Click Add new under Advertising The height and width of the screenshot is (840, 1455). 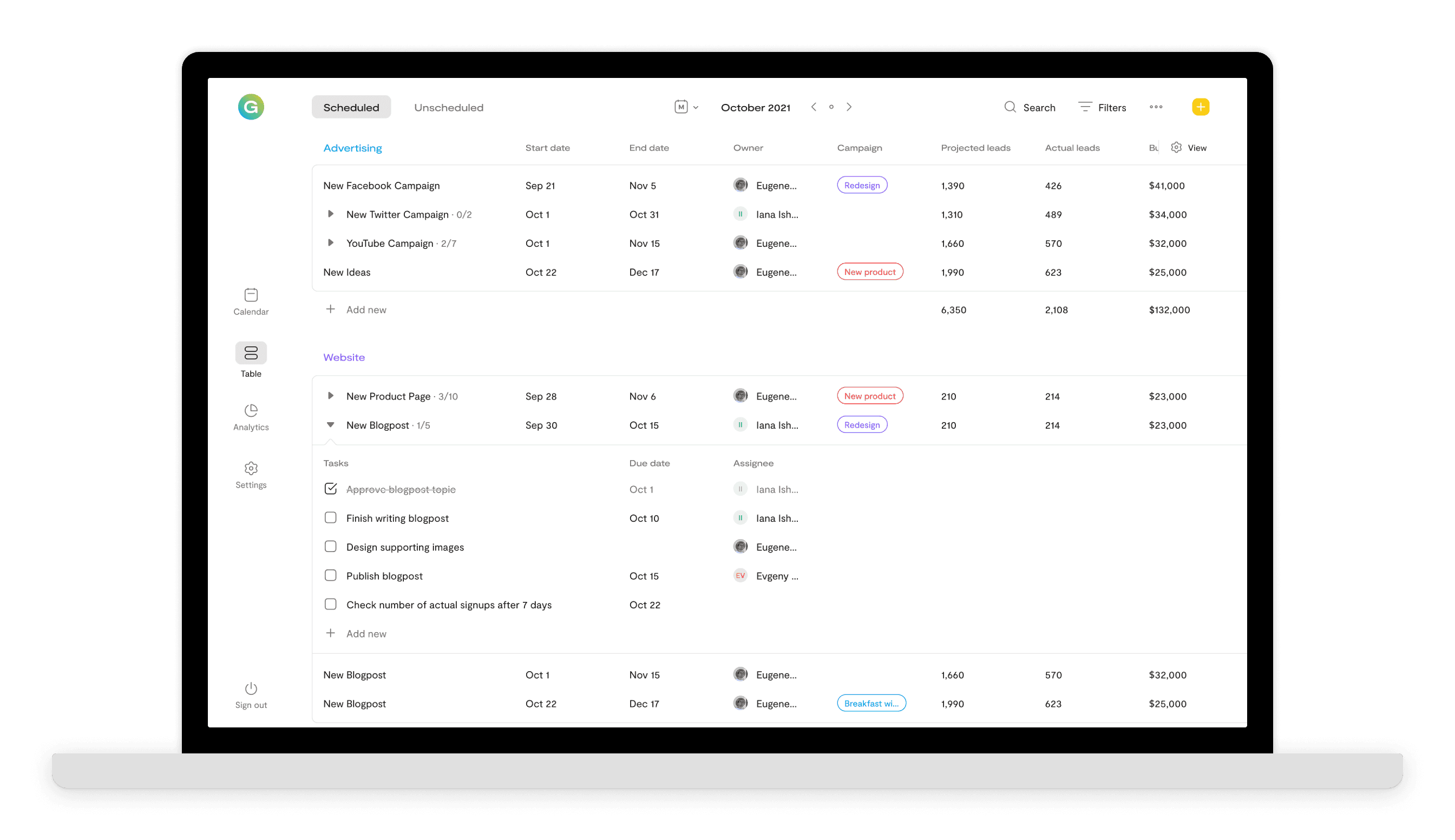click(x=366, y=310)
